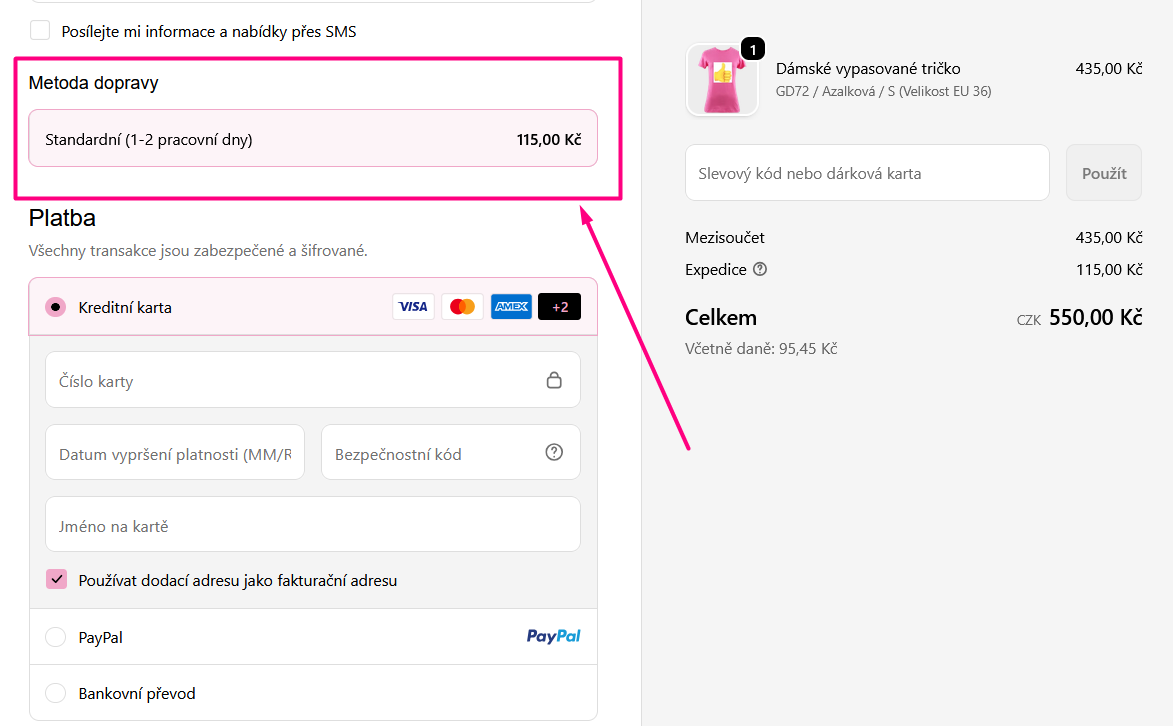Expand the +2 more card types badge

(x=559, y=307)
